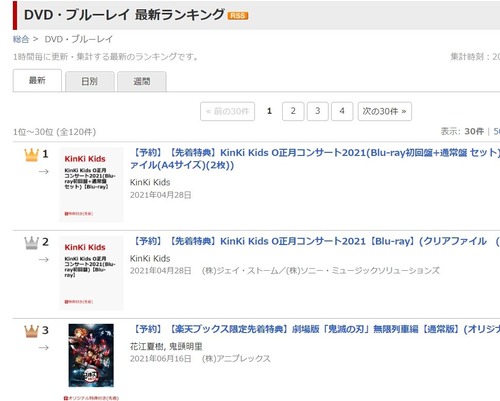Click 次の30件 next page button
The width and height of the screenshot is (500, 401).
click(385, 111)
